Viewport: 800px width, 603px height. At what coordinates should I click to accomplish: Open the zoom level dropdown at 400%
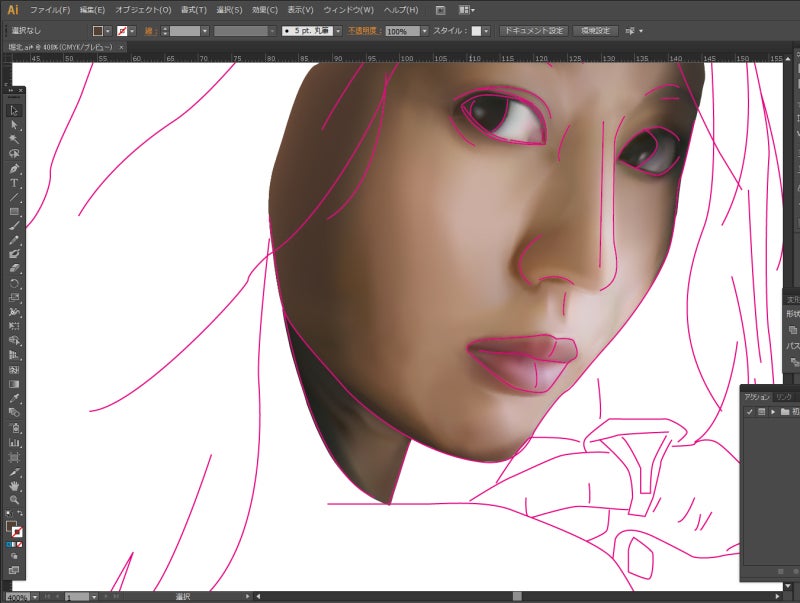[36, 597]
